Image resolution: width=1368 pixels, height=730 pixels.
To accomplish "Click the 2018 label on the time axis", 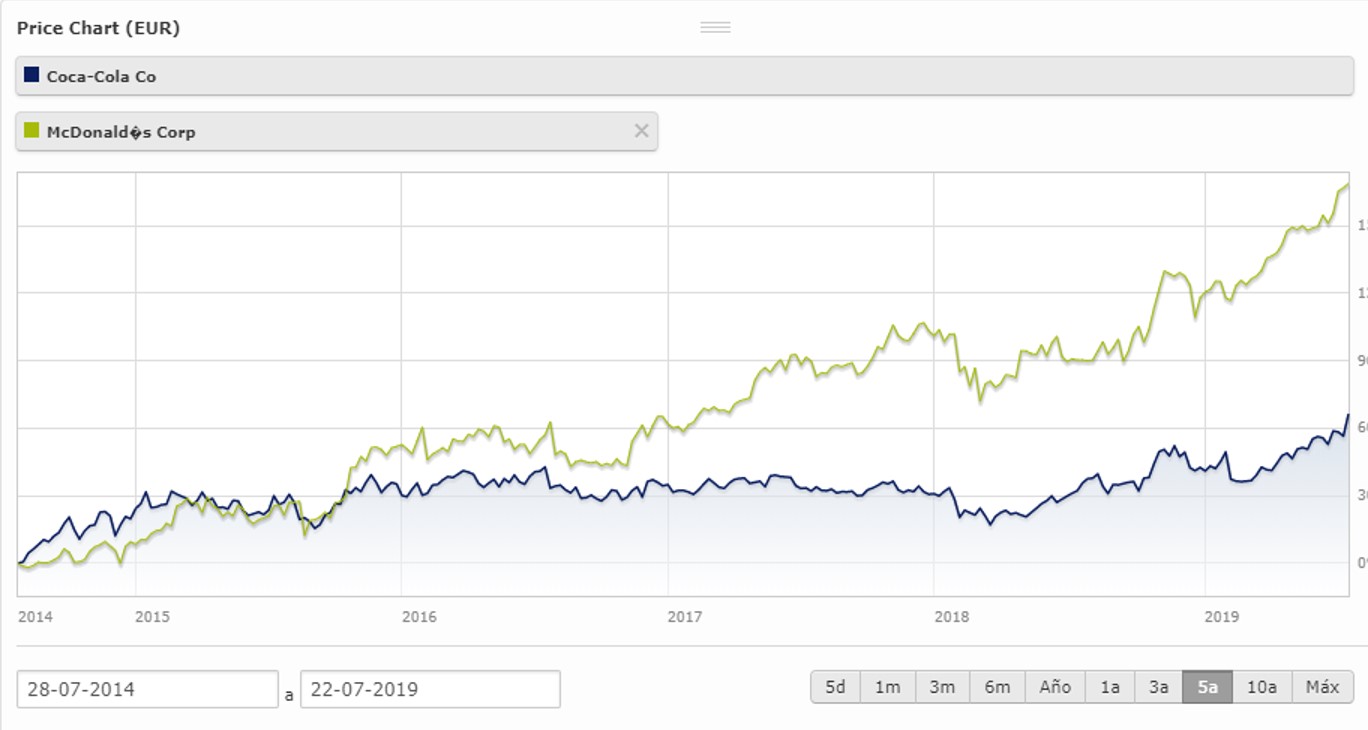I will tap(952, 617).
